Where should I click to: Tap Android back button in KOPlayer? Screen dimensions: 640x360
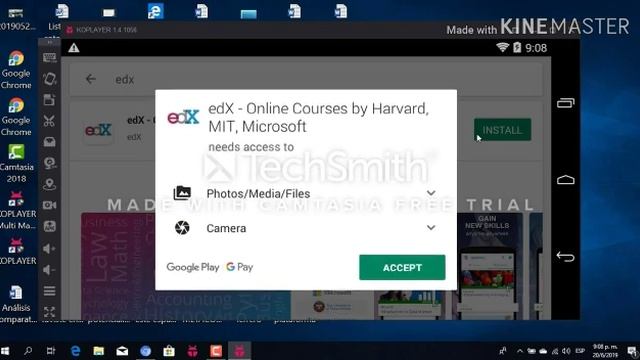[565, 256]
